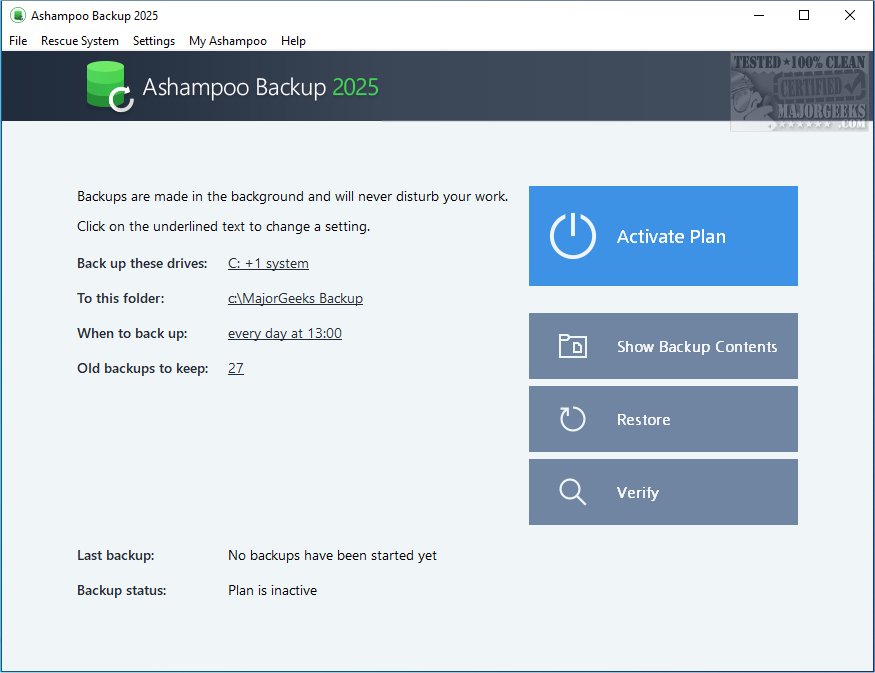Open the File menu
This screenshot has width=875, height=673.
tap(18, 41)
